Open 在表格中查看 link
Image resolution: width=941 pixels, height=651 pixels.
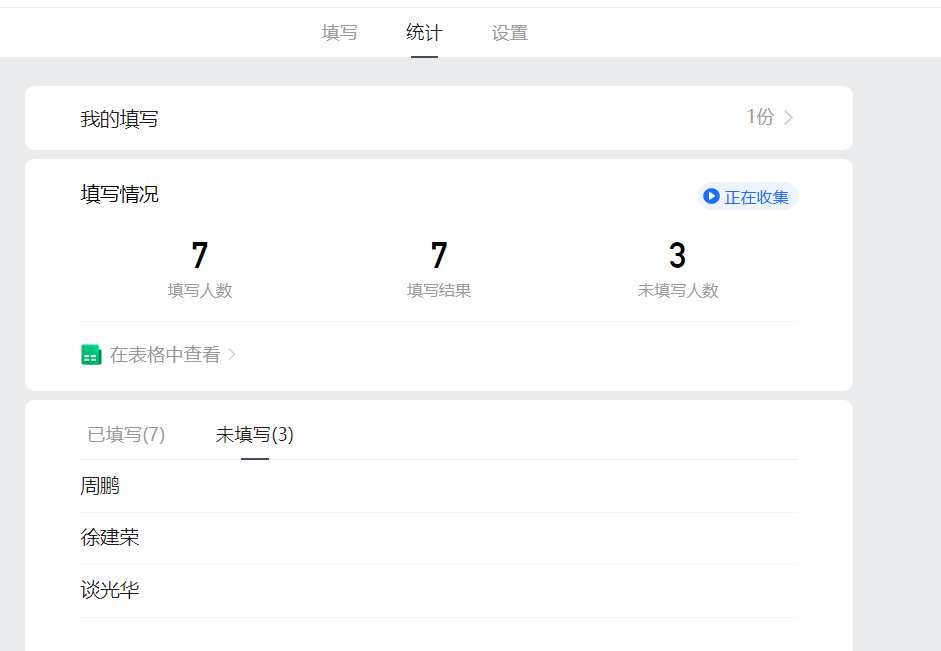157,355
